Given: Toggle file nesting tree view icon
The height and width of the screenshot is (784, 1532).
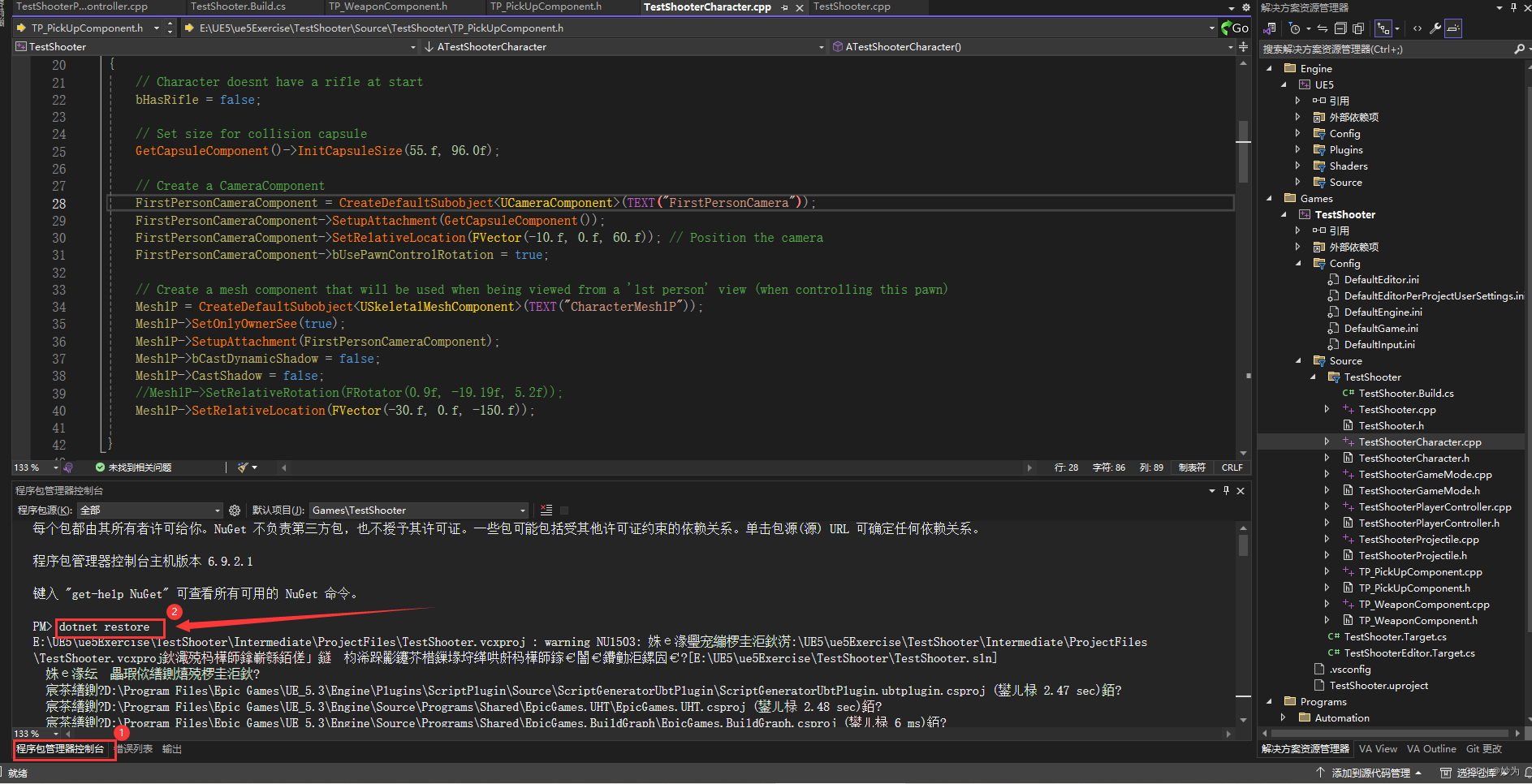Looking at the screenshot, I should (1384, 28).
